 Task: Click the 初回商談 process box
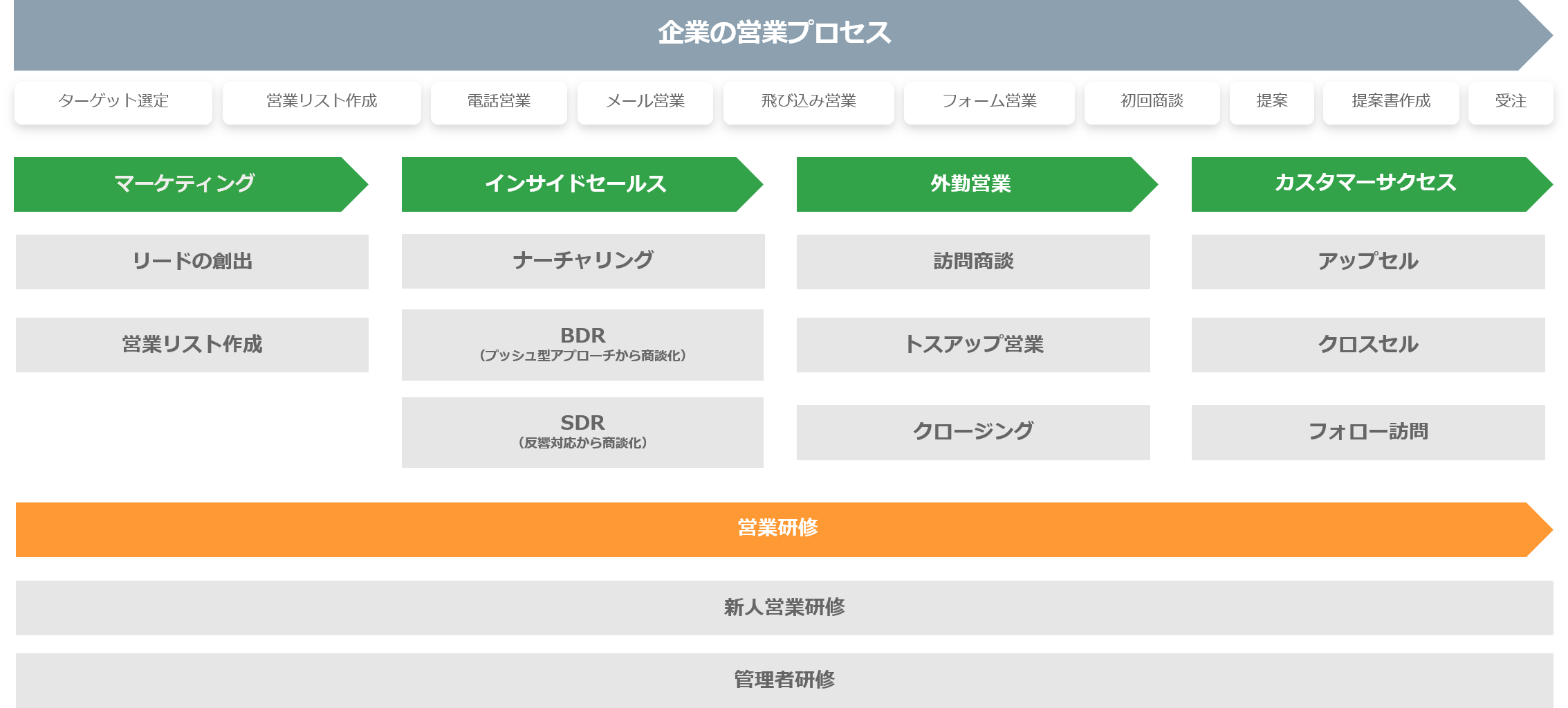(1152, 102)
